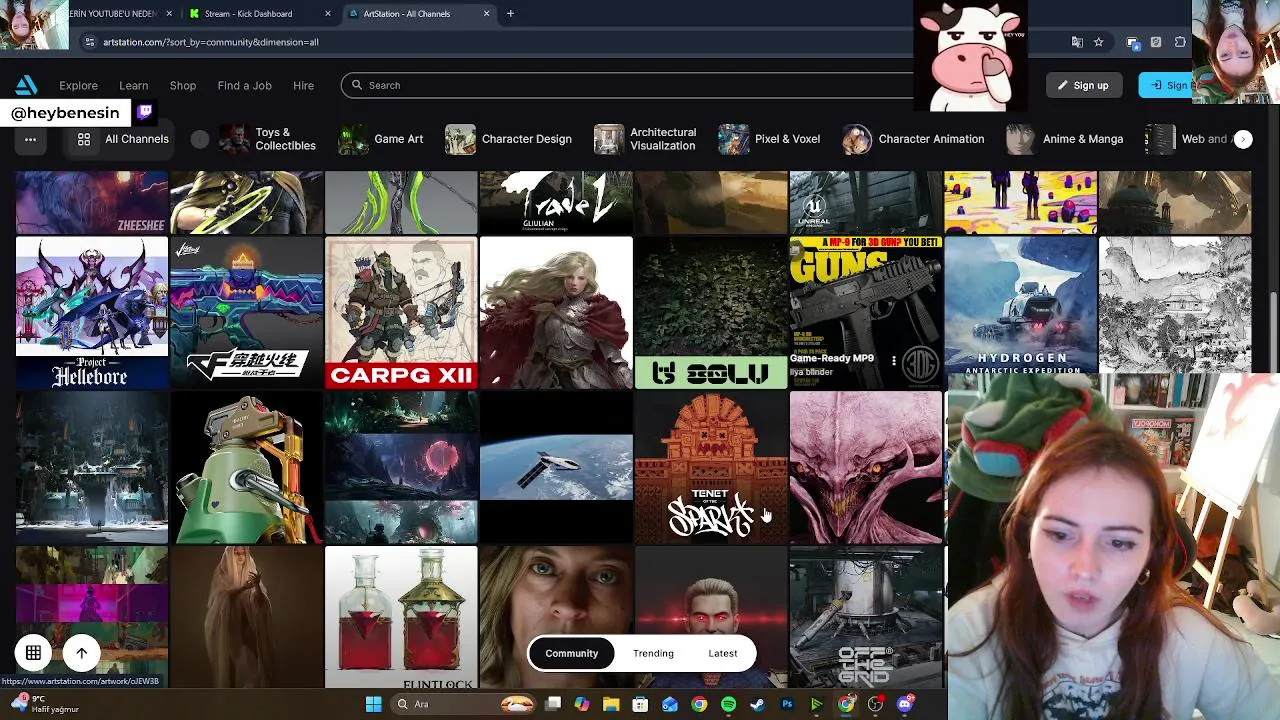The image size is (1280, 720).
Task: Open the spacecraft over Earth thumbnail
Action: point(556,467)
